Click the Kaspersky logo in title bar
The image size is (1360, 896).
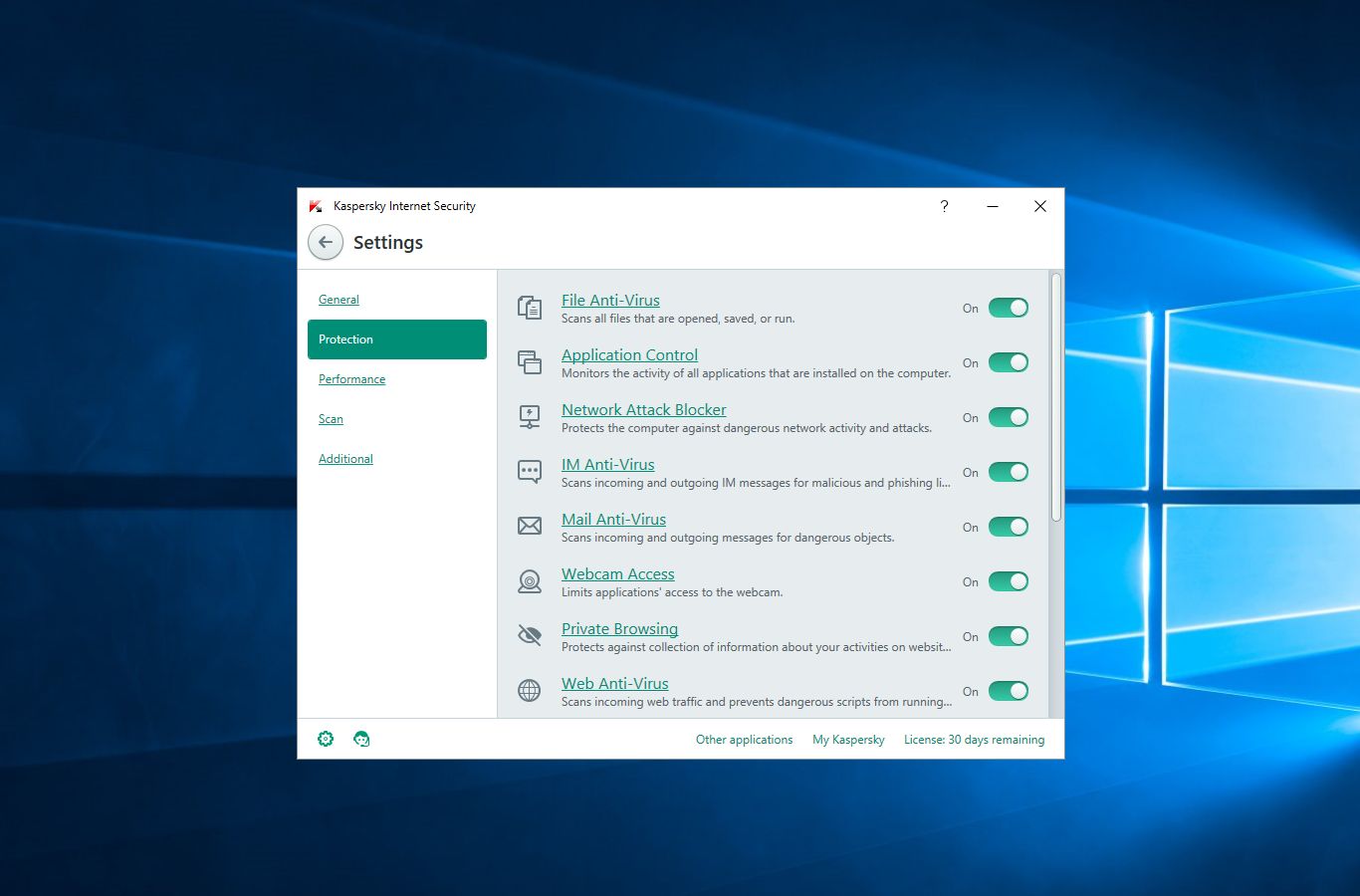coord(316,206)
